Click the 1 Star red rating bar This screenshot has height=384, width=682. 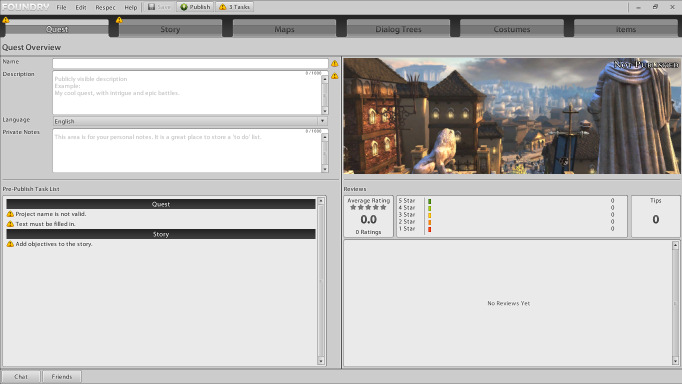[429, 229]
